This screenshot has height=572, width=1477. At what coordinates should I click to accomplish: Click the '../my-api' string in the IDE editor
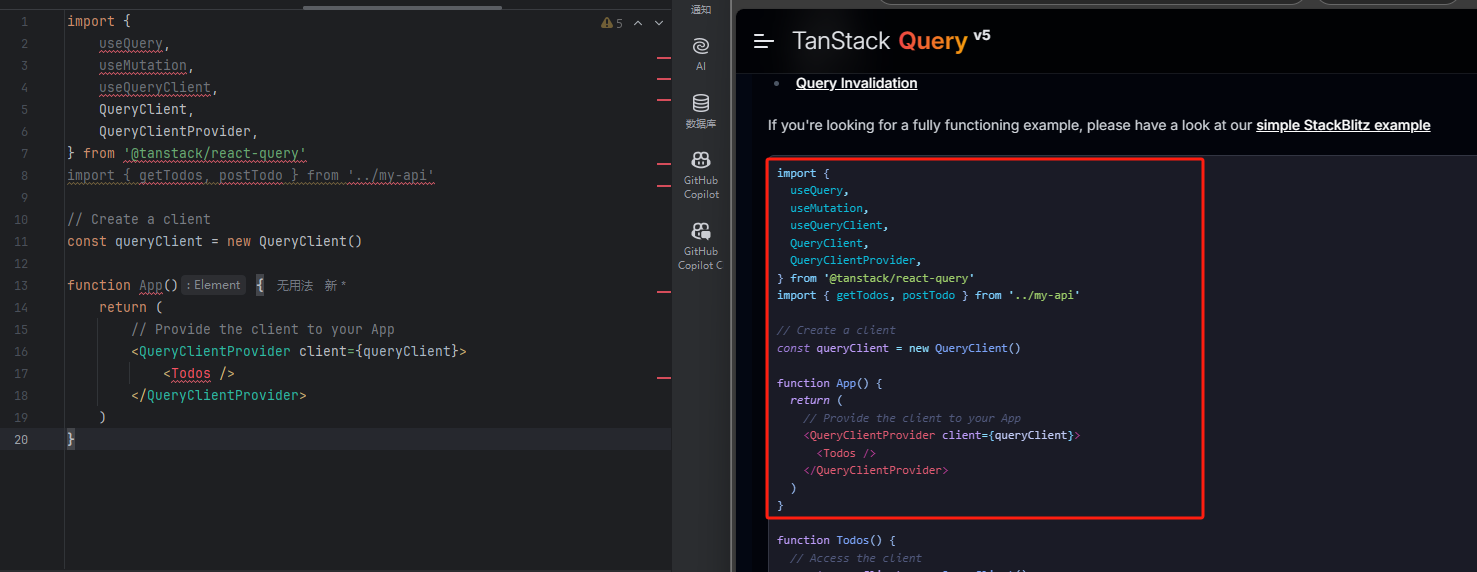391,175
